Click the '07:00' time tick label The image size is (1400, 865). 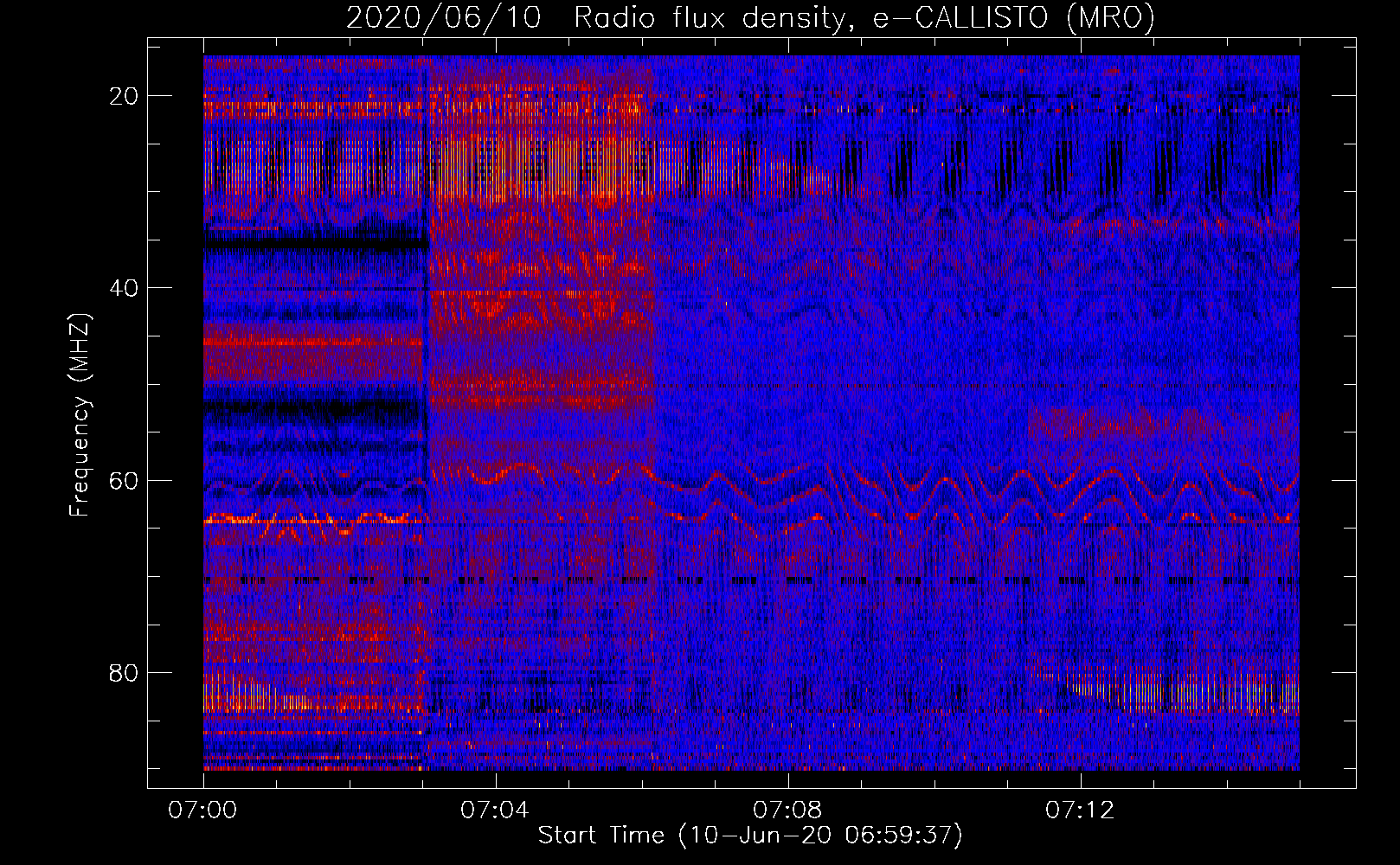coord(202,811)
